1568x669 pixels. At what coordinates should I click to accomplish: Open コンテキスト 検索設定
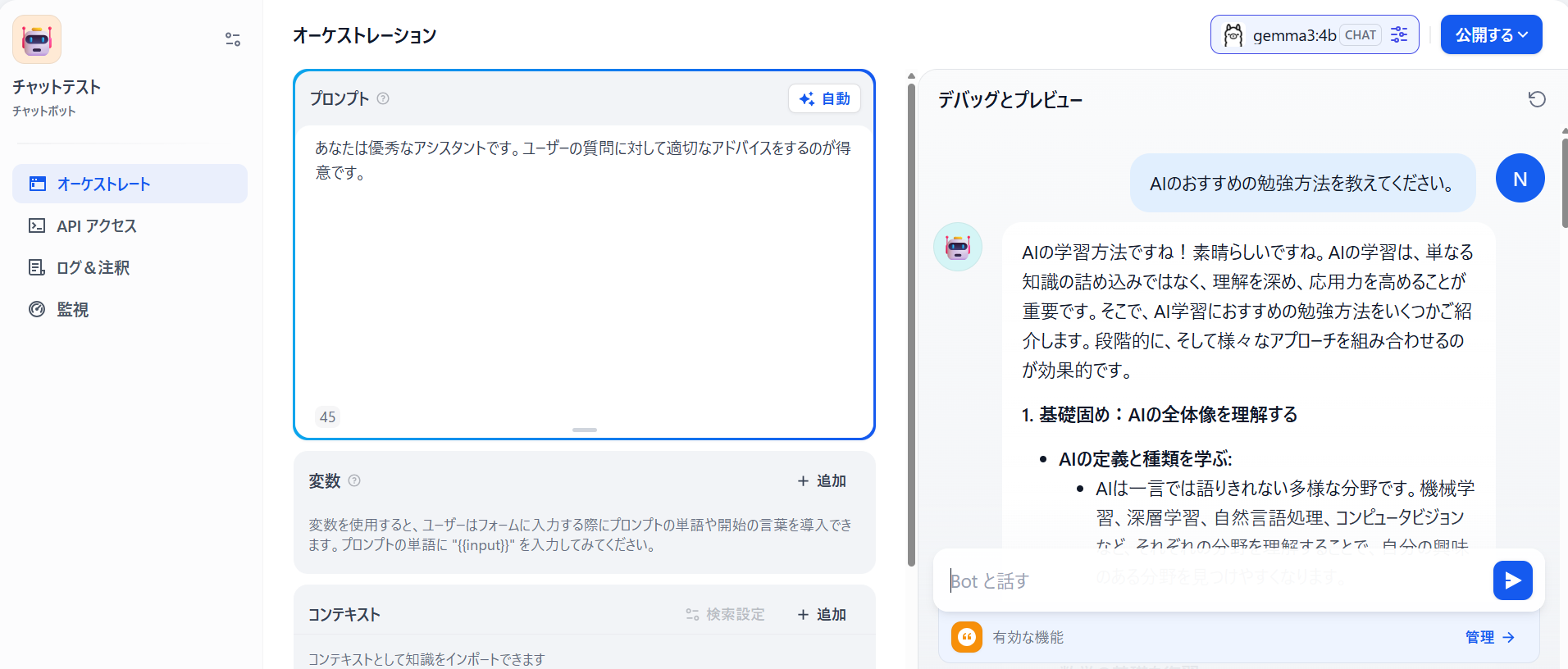click(725, 614)
